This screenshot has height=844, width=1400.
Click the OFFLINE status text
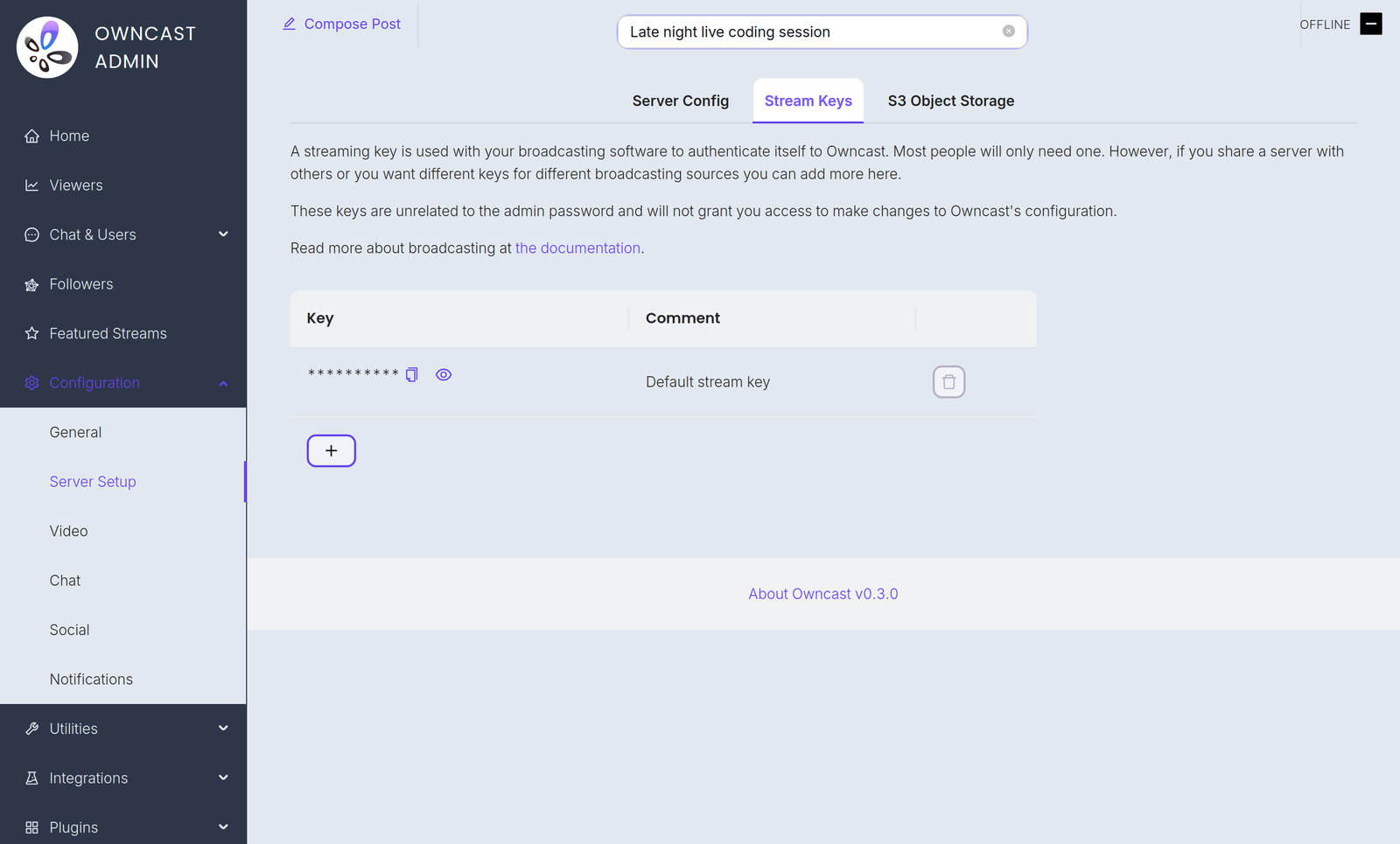click(1325, 24)
